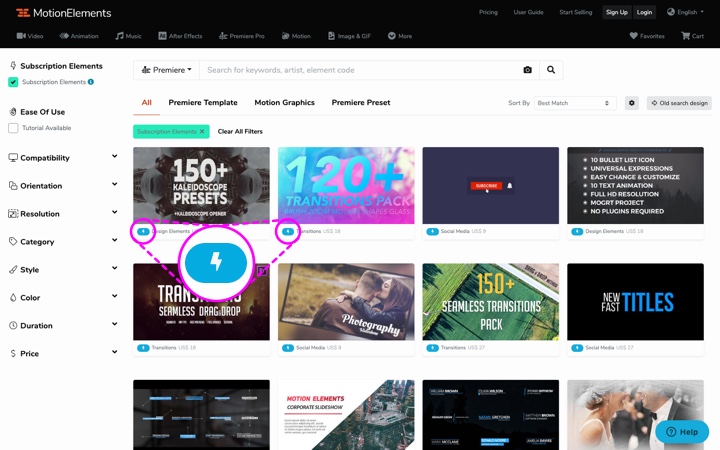
Task: Open the User Guide link
Action: [x=529, y=12]
